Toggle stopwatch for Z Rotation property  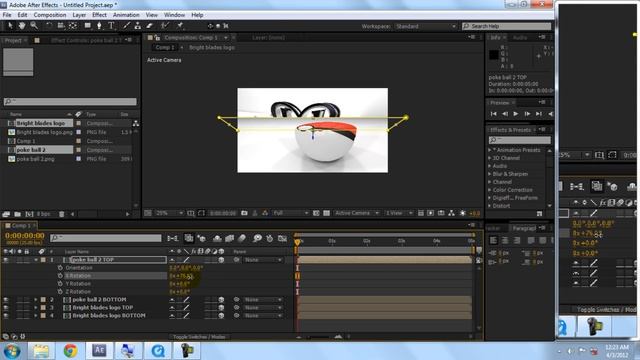pos(60,291)
